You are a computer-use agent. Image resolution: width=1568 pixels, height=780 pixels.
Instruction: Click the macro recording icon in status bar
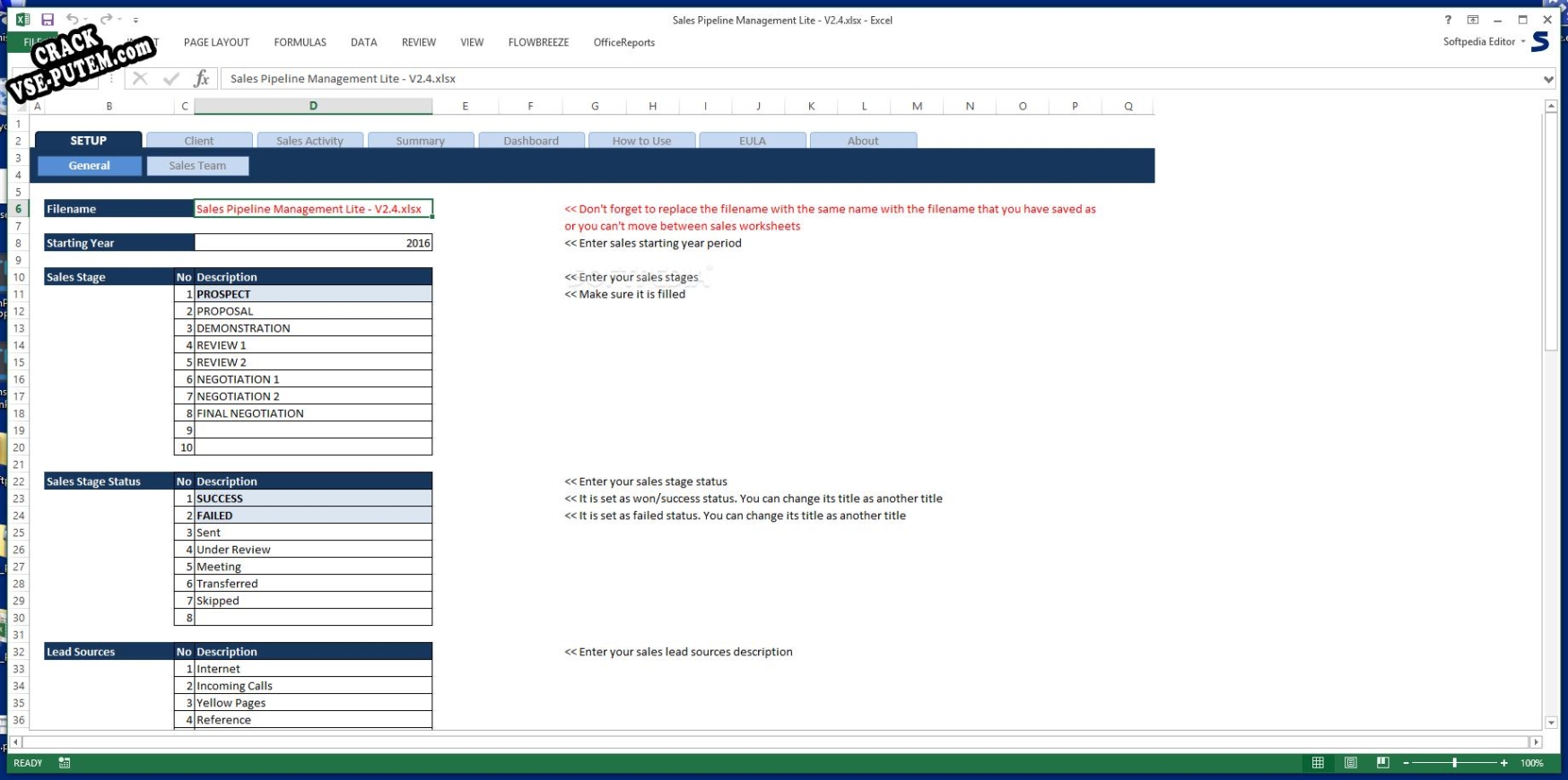pos(65,763)
